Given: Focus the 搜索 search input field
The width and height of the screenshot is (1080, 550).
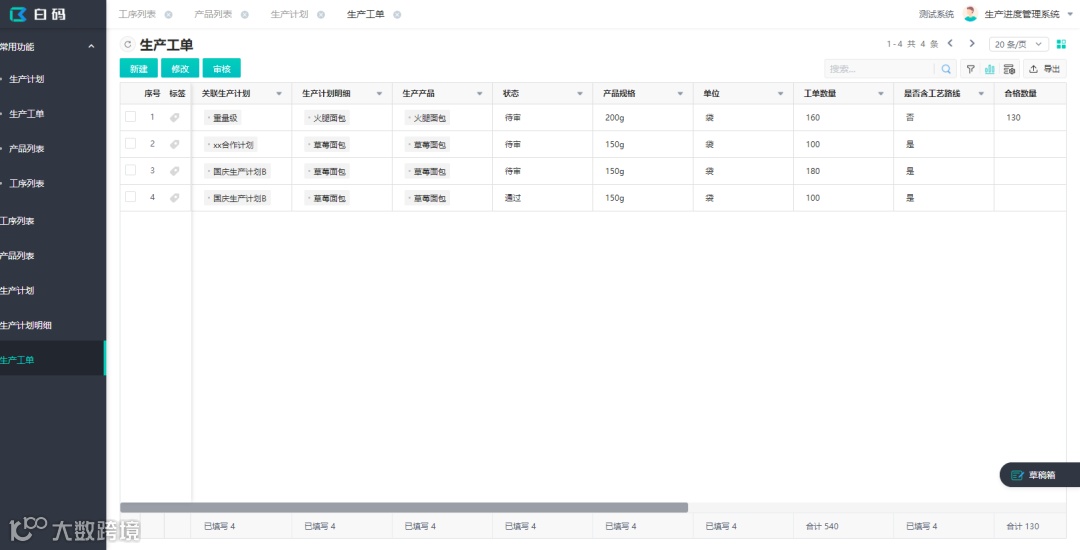Looking at the screenshot, I should click(x=880, y=69).
